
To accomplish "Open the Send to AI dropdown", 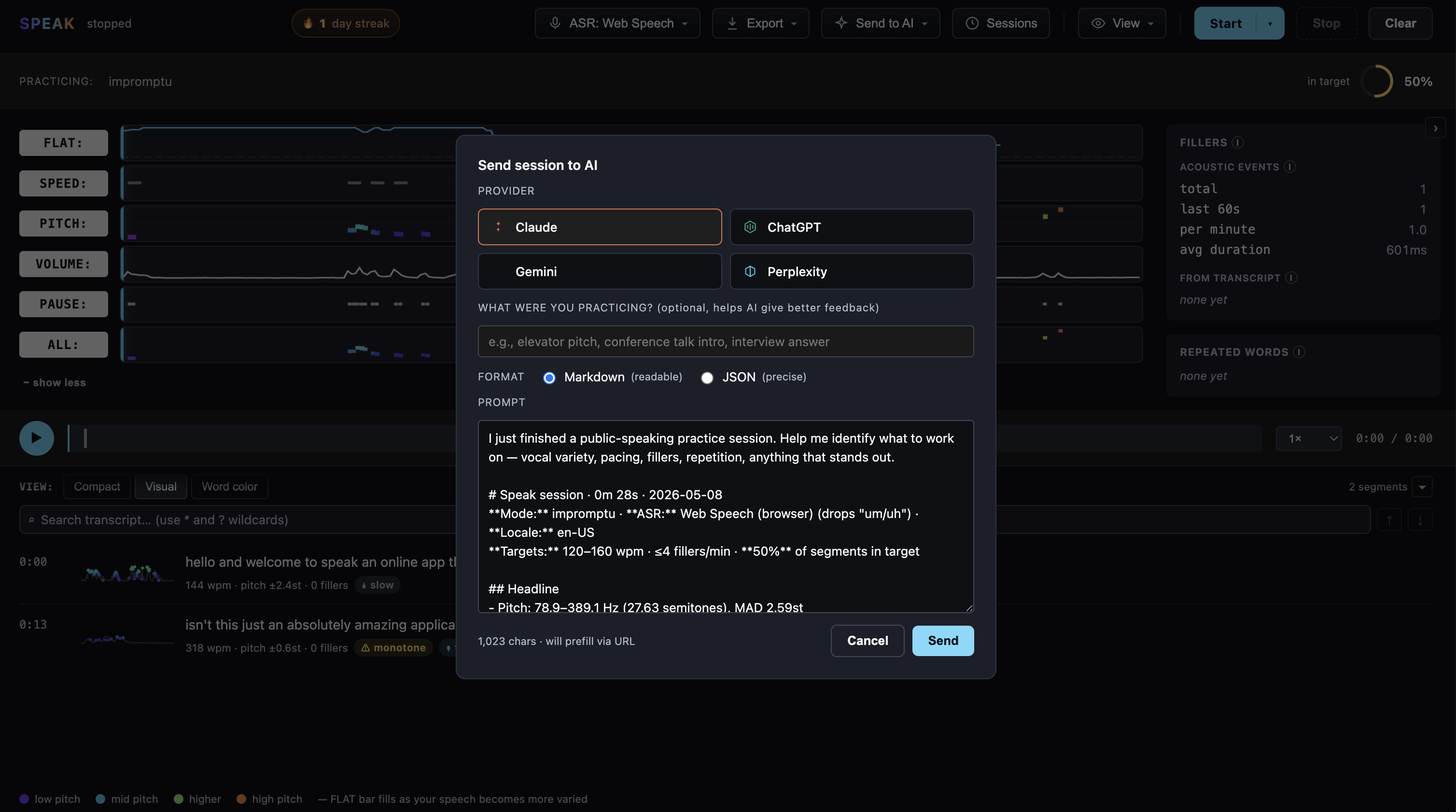I will coord(880,23).
